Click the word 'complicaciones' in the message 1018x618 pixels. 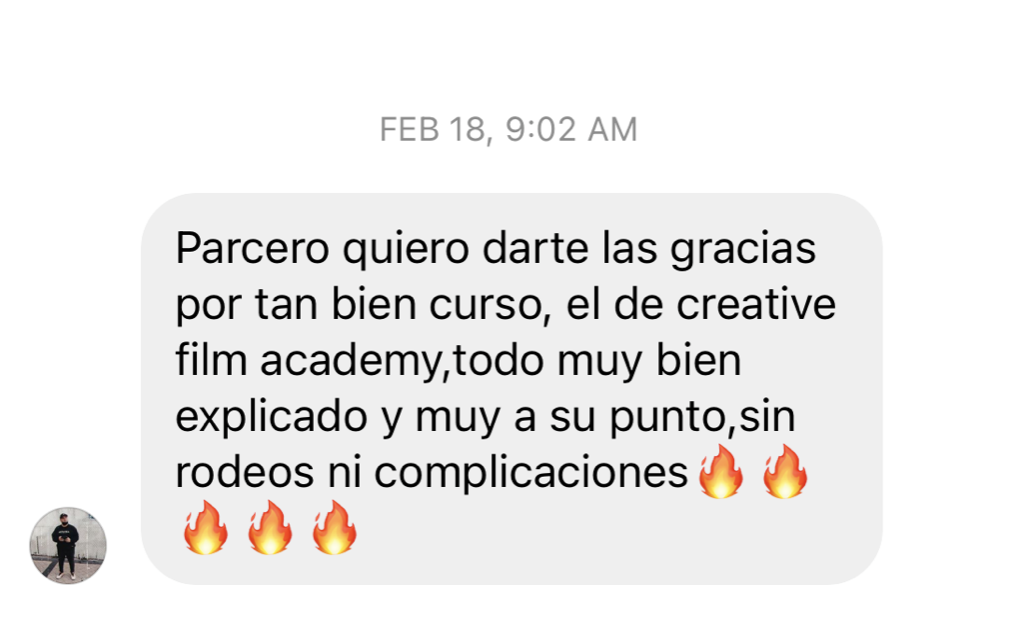(x=531, y=474)
